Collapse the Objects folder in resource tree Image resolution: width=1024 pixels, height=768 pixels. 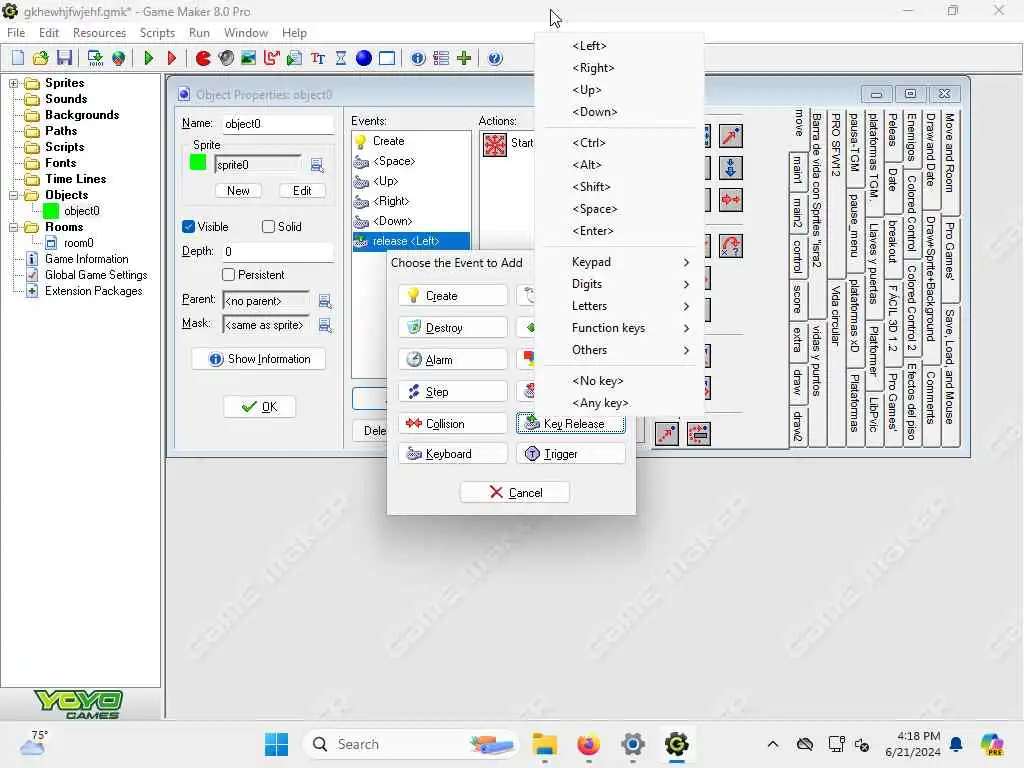[13, 195]
